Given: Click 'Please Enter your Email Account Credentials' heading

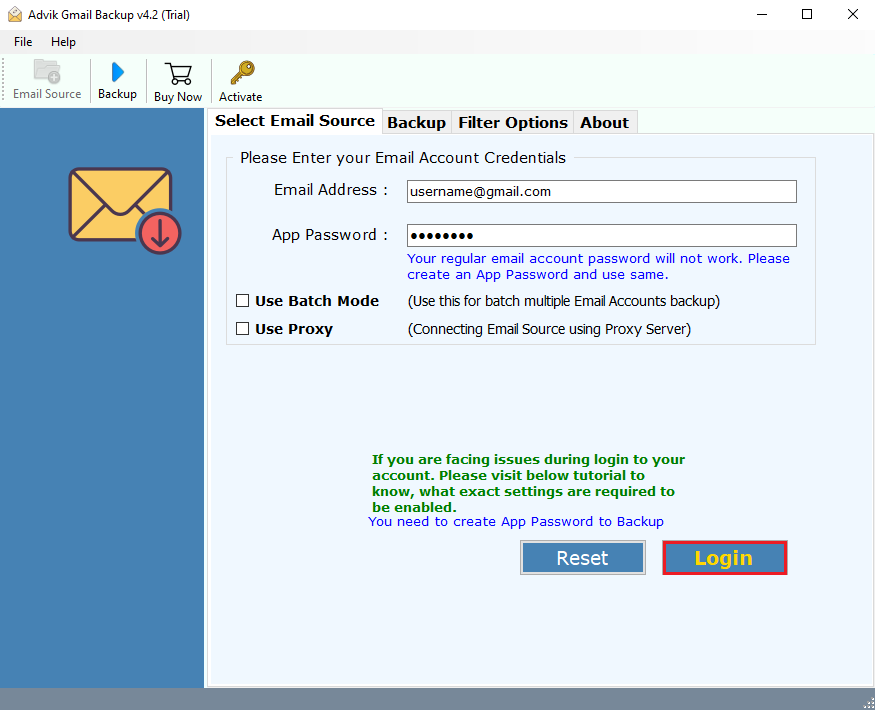Looking at the screenshot, I should pos(403,158).
